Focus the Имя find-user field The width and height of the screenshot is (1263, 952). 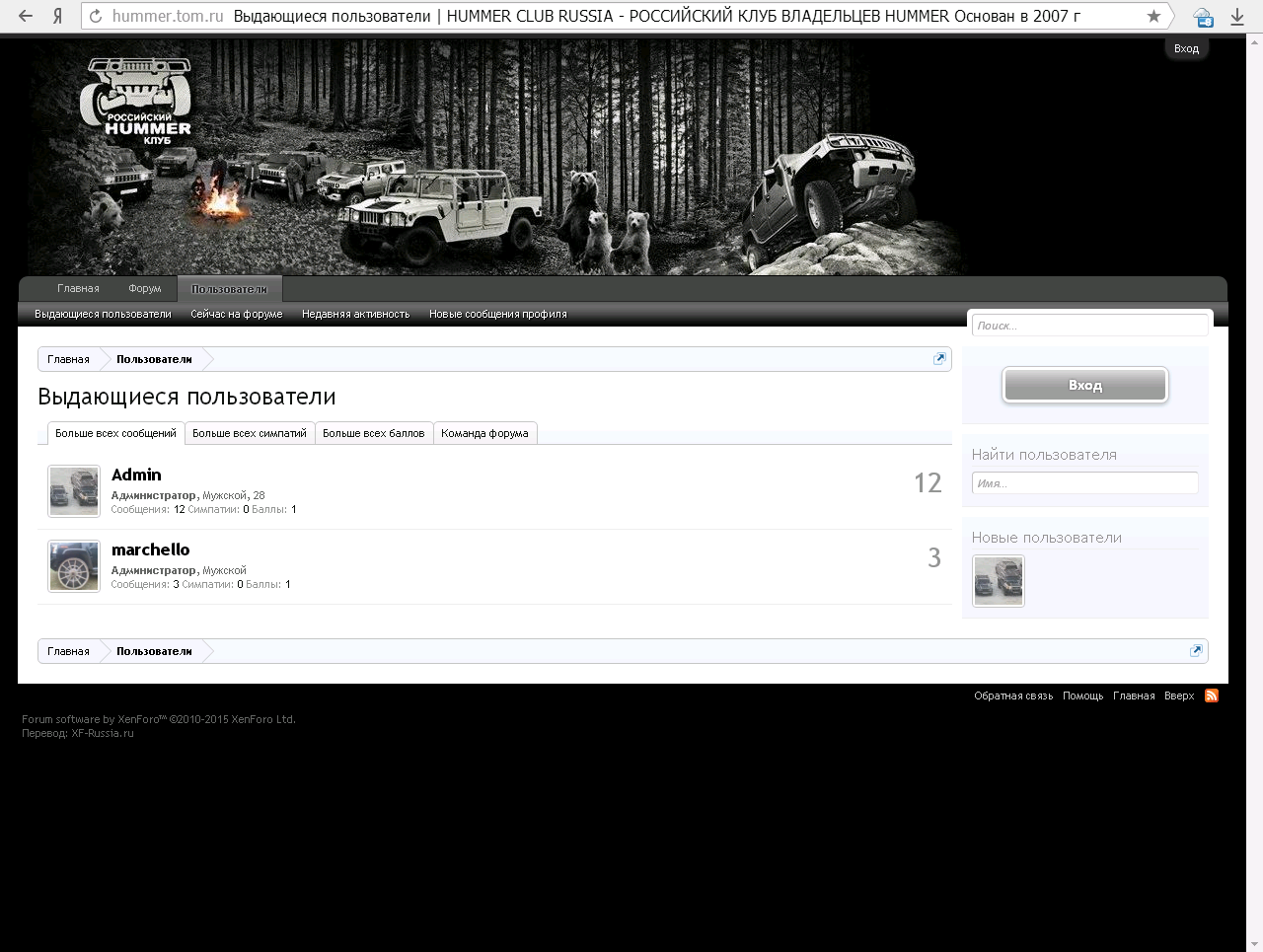tap(1084, 483)
